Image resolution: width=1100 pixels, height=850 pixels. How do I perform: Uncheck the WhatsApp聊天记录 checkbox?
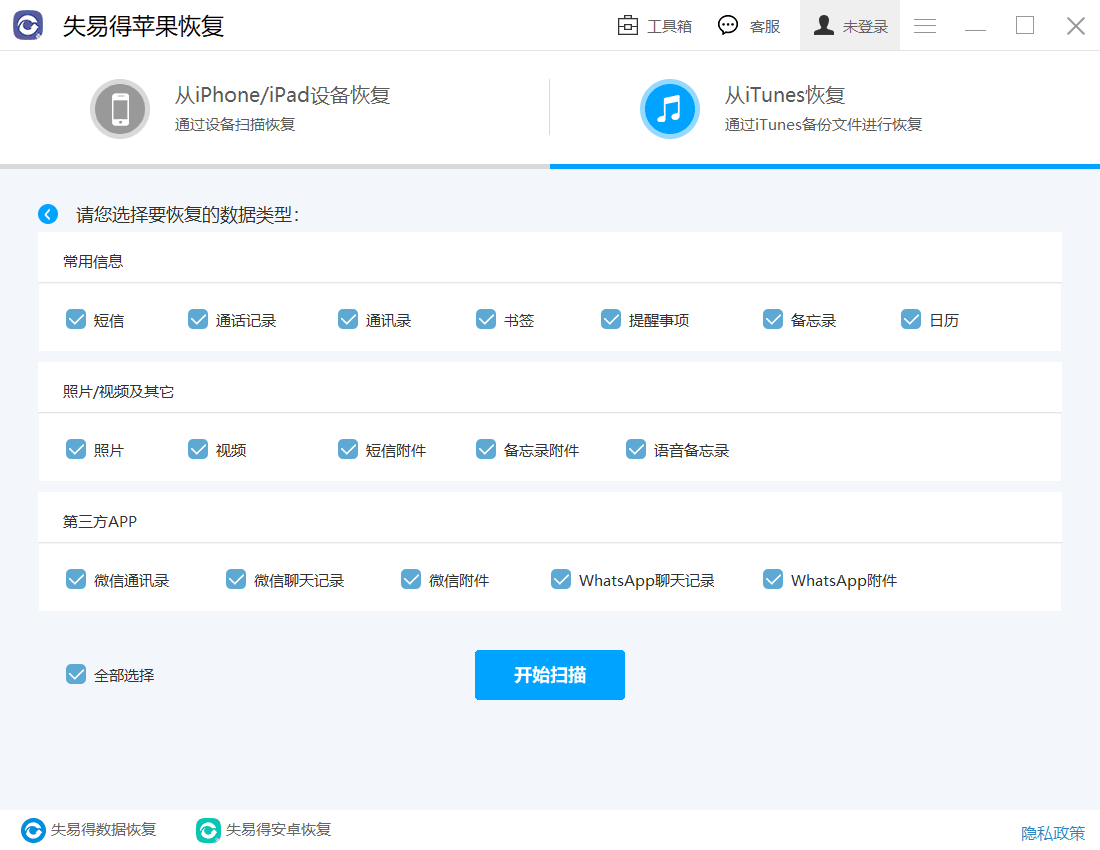click(x=561, y=579)
